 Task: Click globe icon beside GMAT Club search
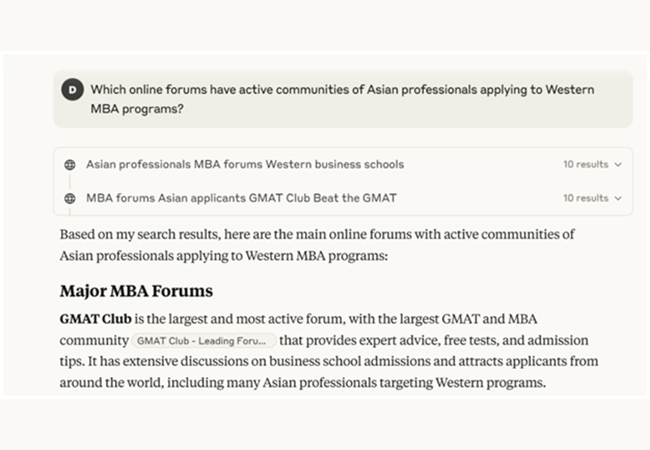click(x=70, y=198)
